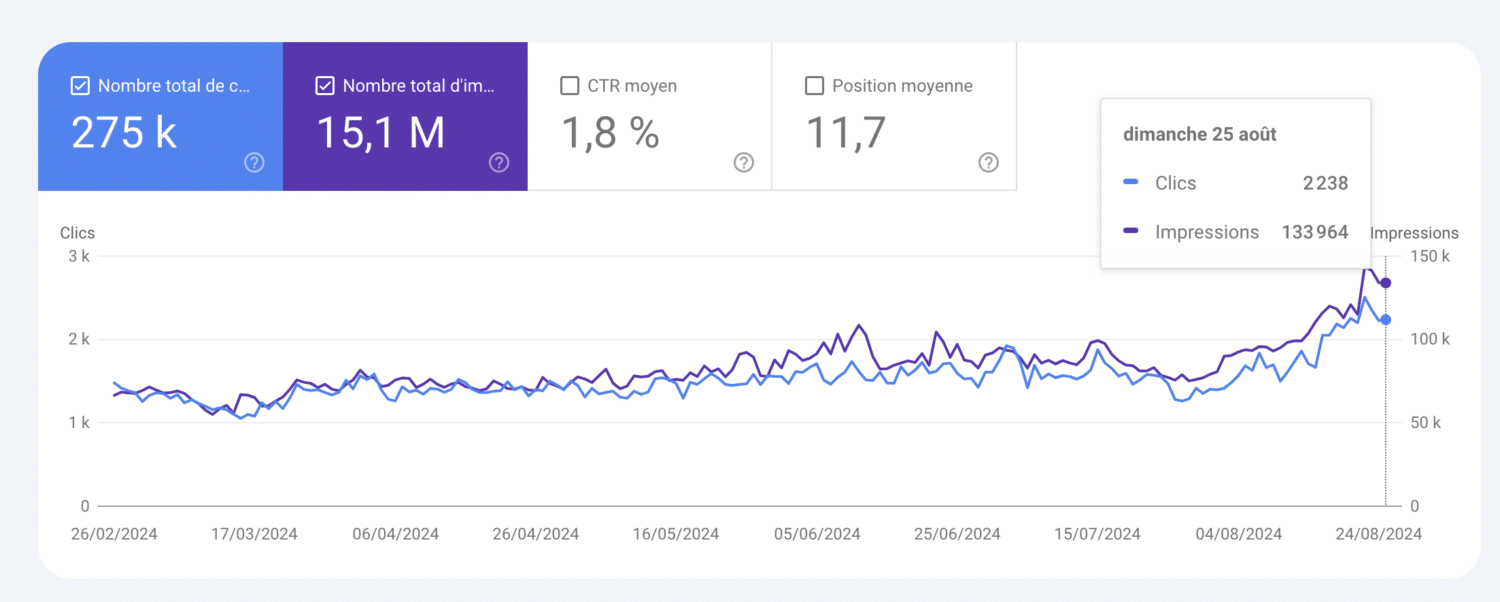The width and height of the screenshot is (1500, 602).
Task: Select the Position moyenne metric card
Action: point(893,116)
